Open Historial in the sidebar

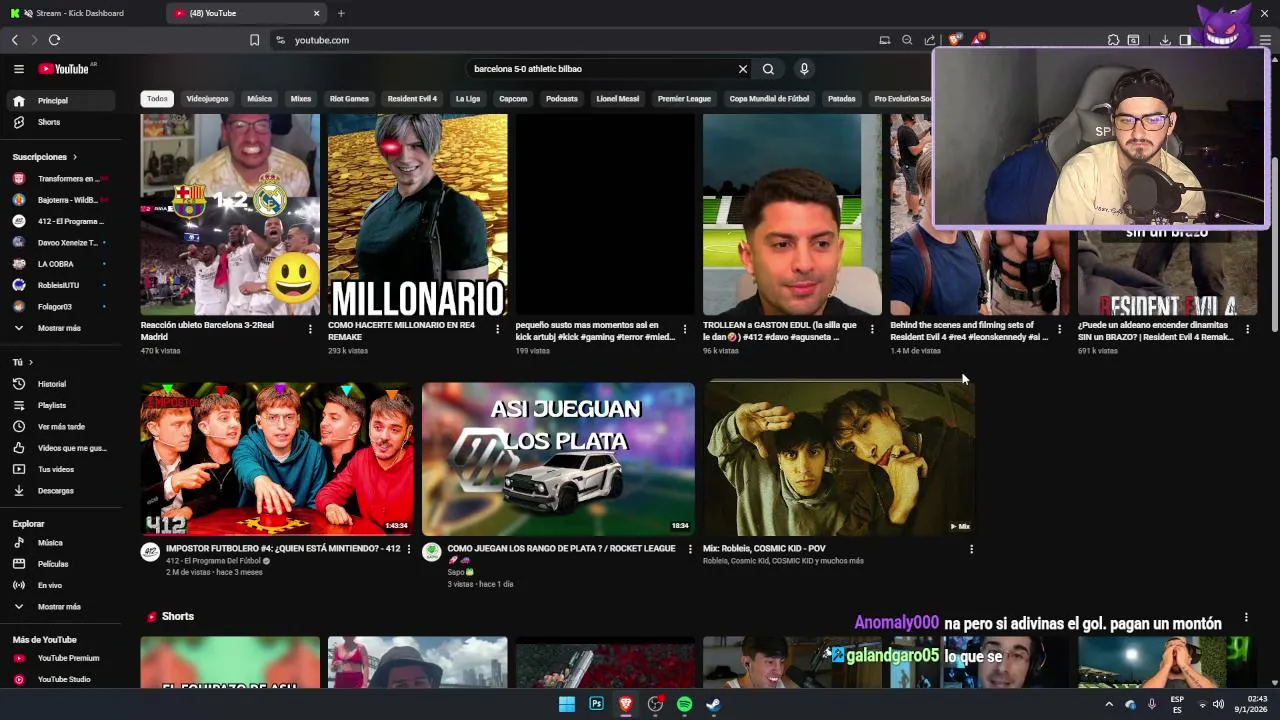[52, 384]
